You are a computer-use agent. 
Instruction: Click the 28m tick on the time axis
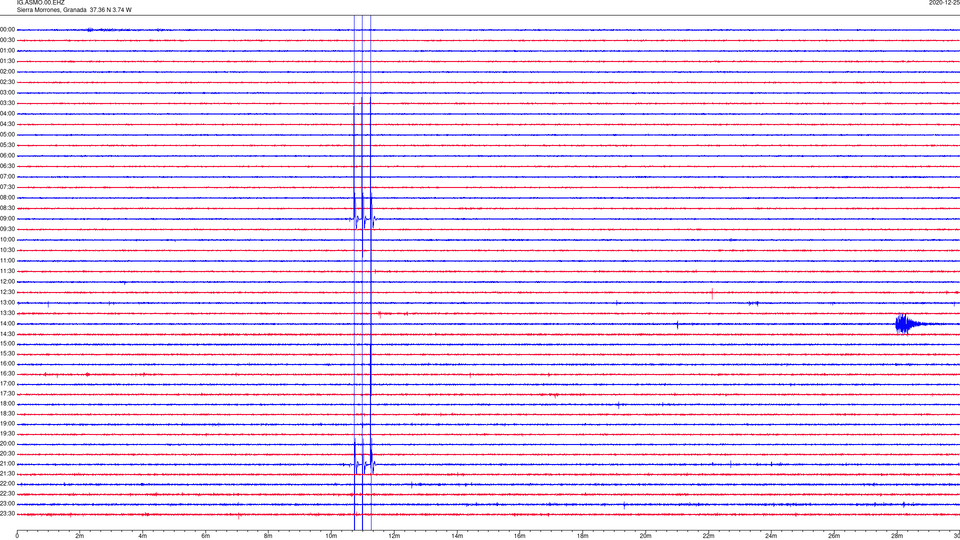tap(897, 536)
